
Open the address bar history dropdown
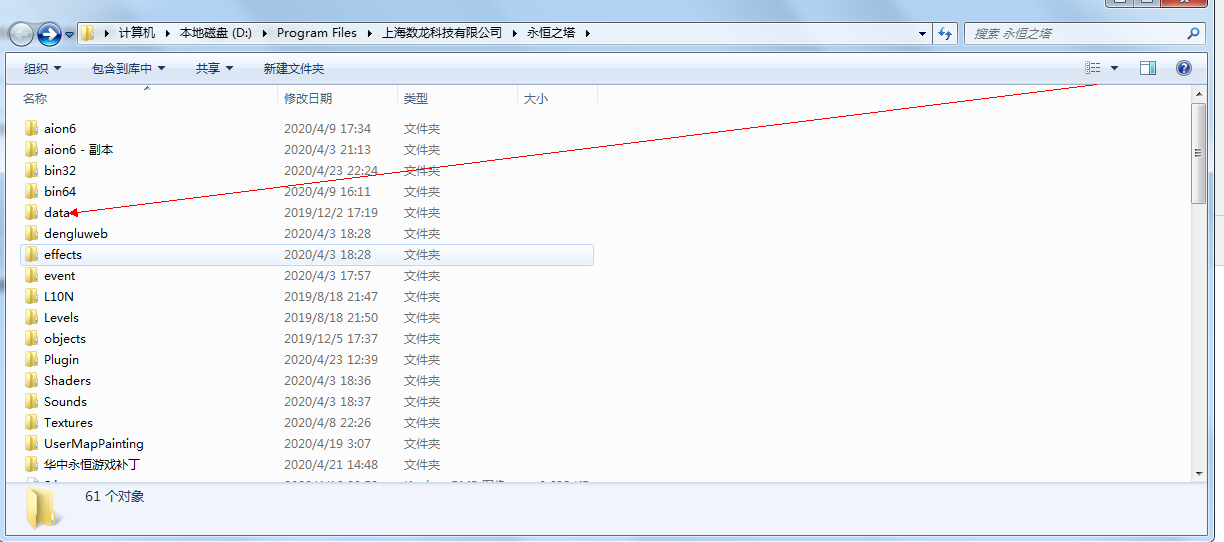922,33
